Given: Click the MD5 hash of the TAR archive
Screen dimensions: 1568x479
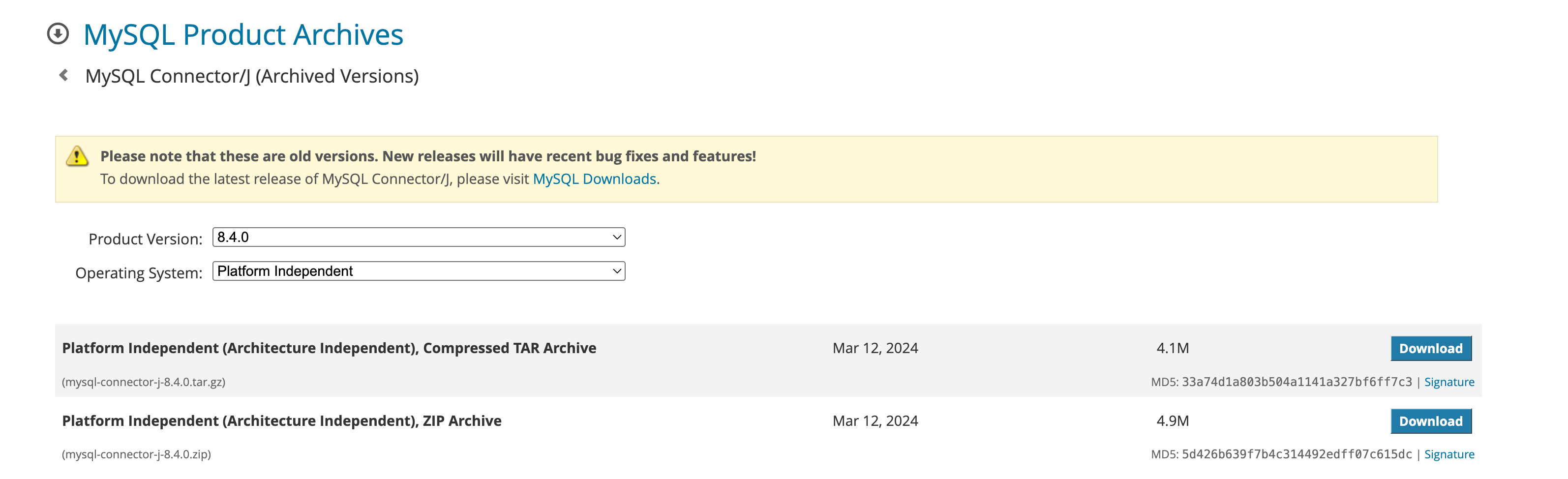Looking at the screenshot, I should tap(1296, 382).
